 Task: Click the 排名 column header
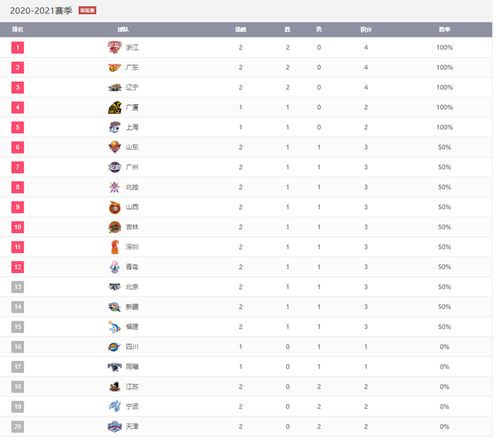[x=18, y=29]
